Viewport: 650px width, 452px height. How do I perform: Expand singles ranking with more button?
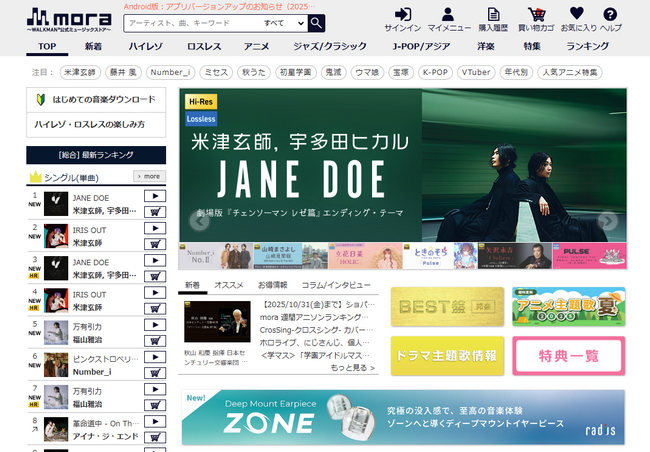pos(149,176)
